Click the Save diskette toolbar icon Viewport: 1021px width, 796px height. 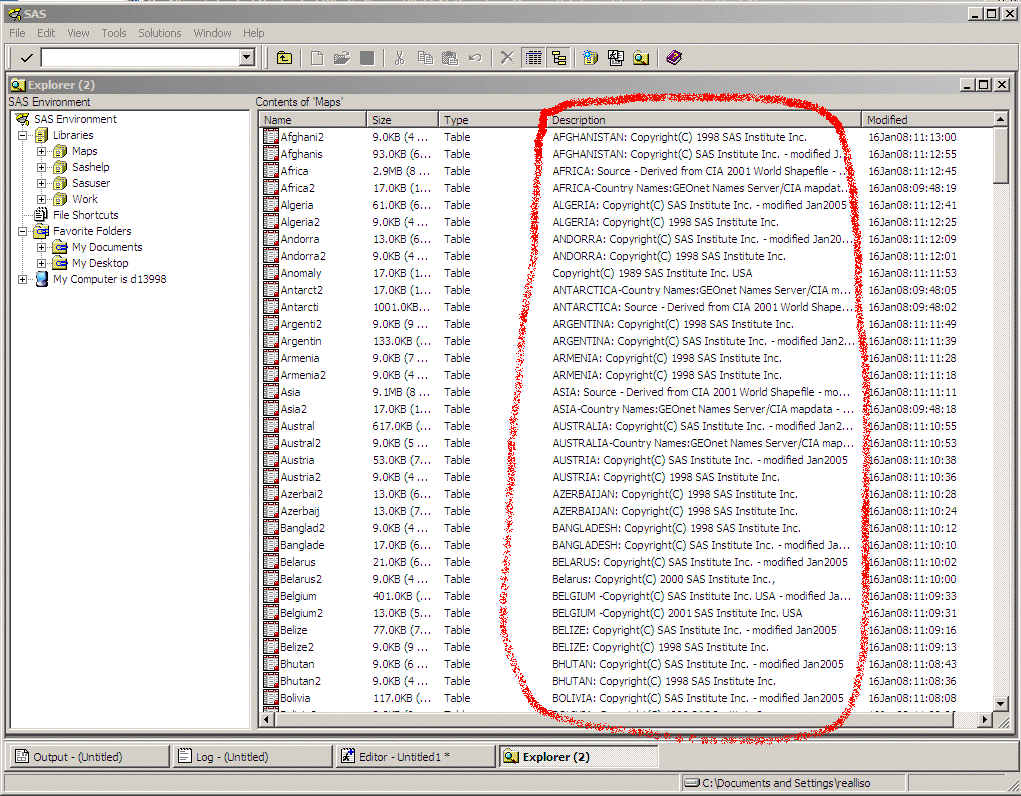click(367, 58)
